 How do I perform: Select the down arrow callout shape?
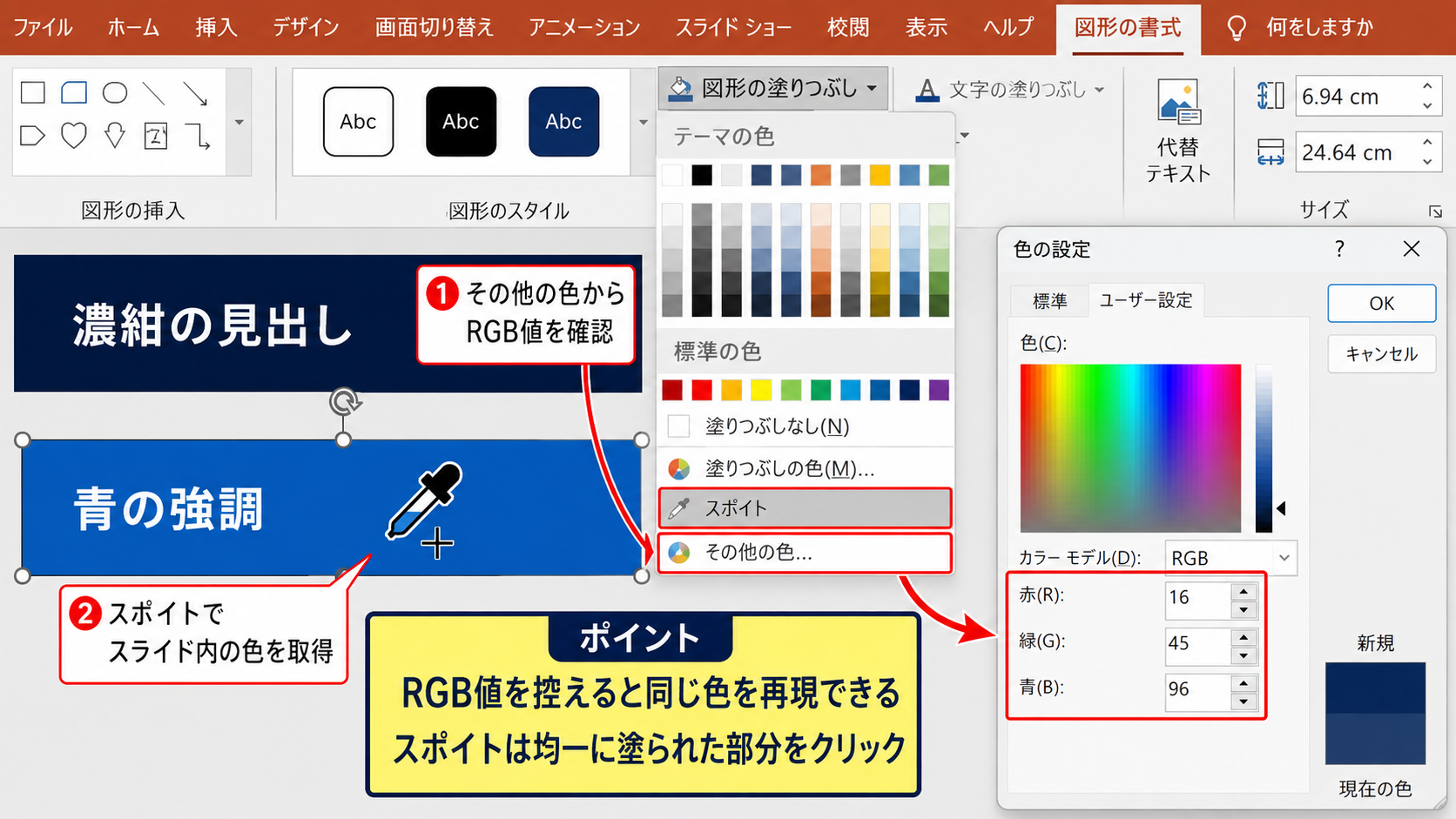point(115,136)
